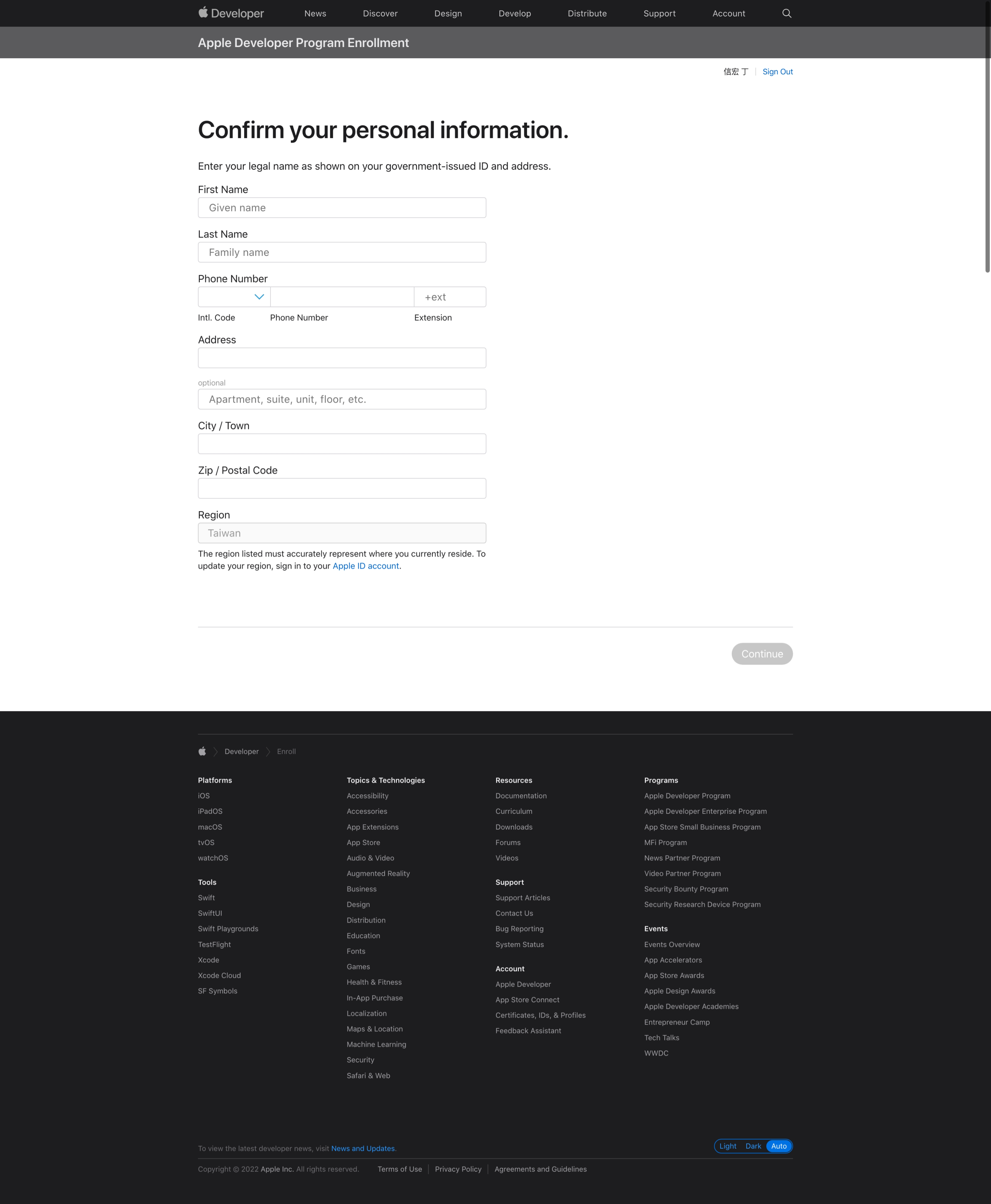Select Light appearance mode
This screenshot has width=991, height=1204.
point(727,1146)
